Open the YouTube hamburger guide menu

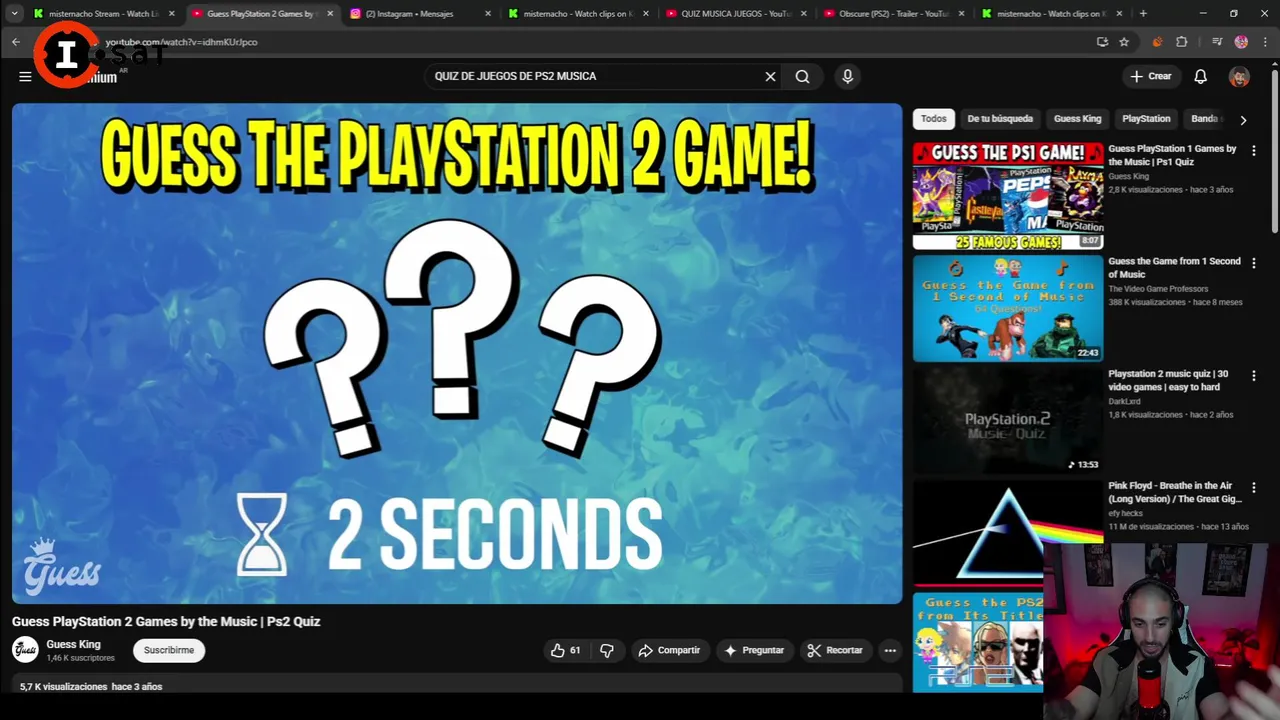(x=25, y=76)
